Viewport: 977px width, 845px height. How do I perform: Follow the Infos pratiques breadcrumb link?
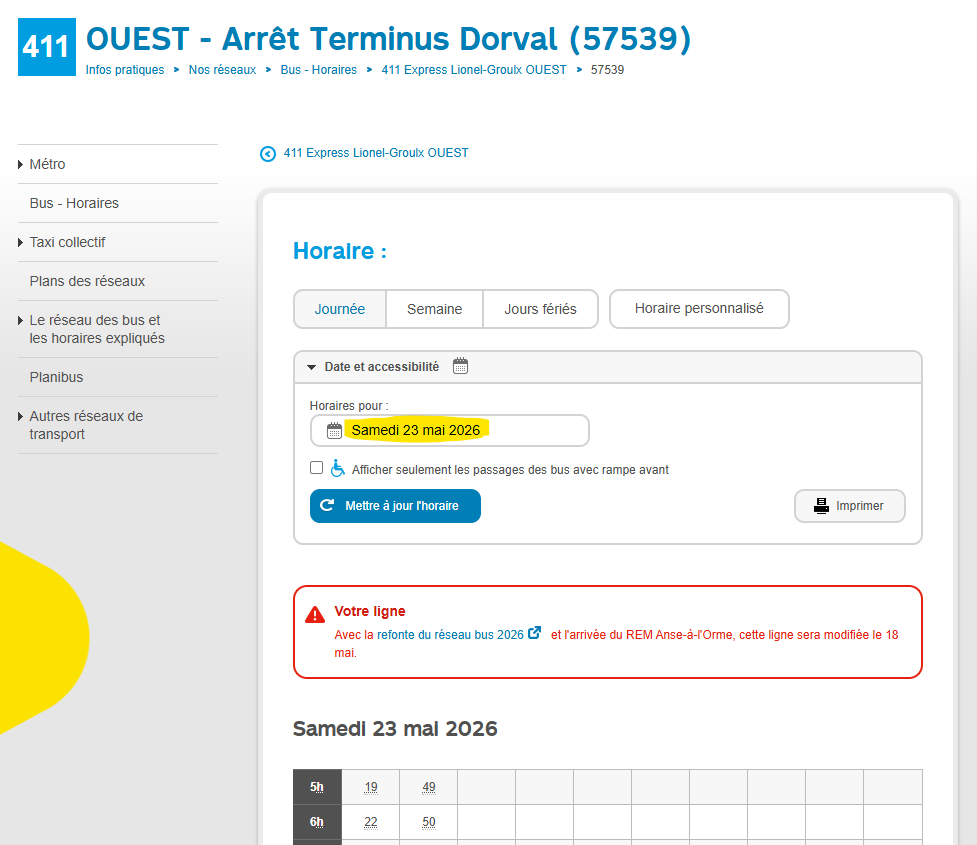tap(125, 70)
